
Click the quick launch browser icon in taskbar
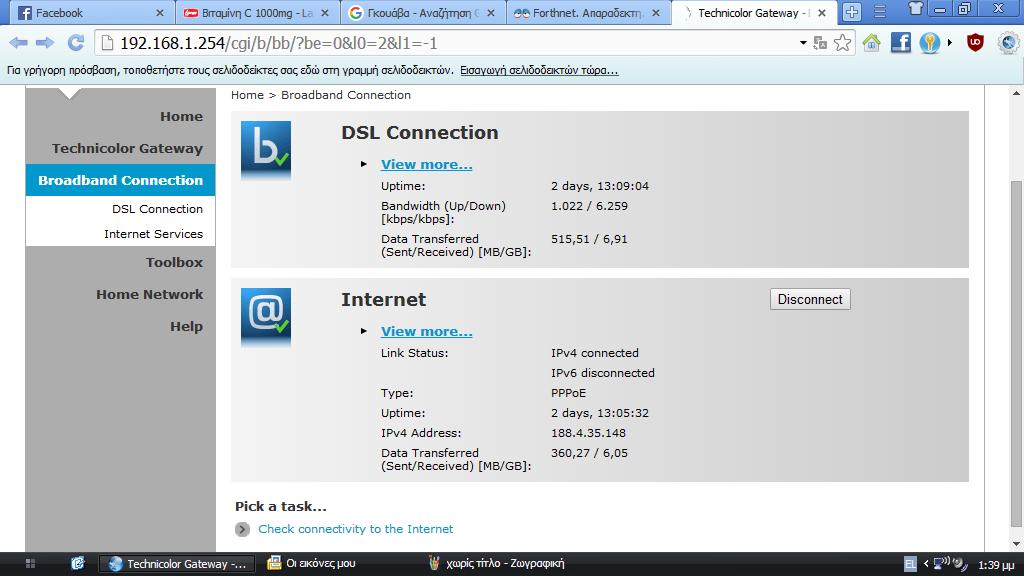pos(78,563)
